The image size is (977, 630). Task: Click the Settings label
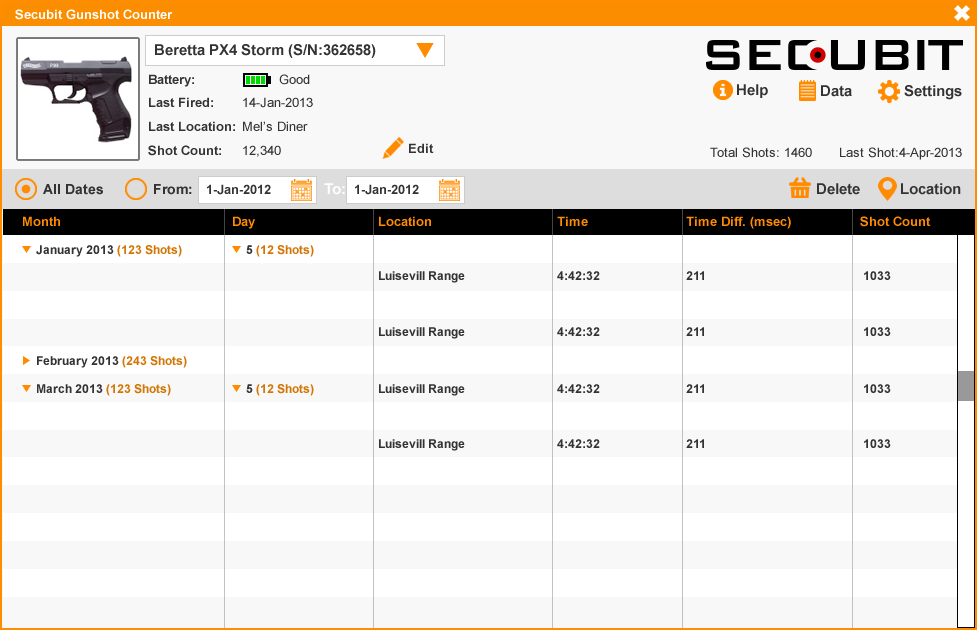(x=932, y=91)
